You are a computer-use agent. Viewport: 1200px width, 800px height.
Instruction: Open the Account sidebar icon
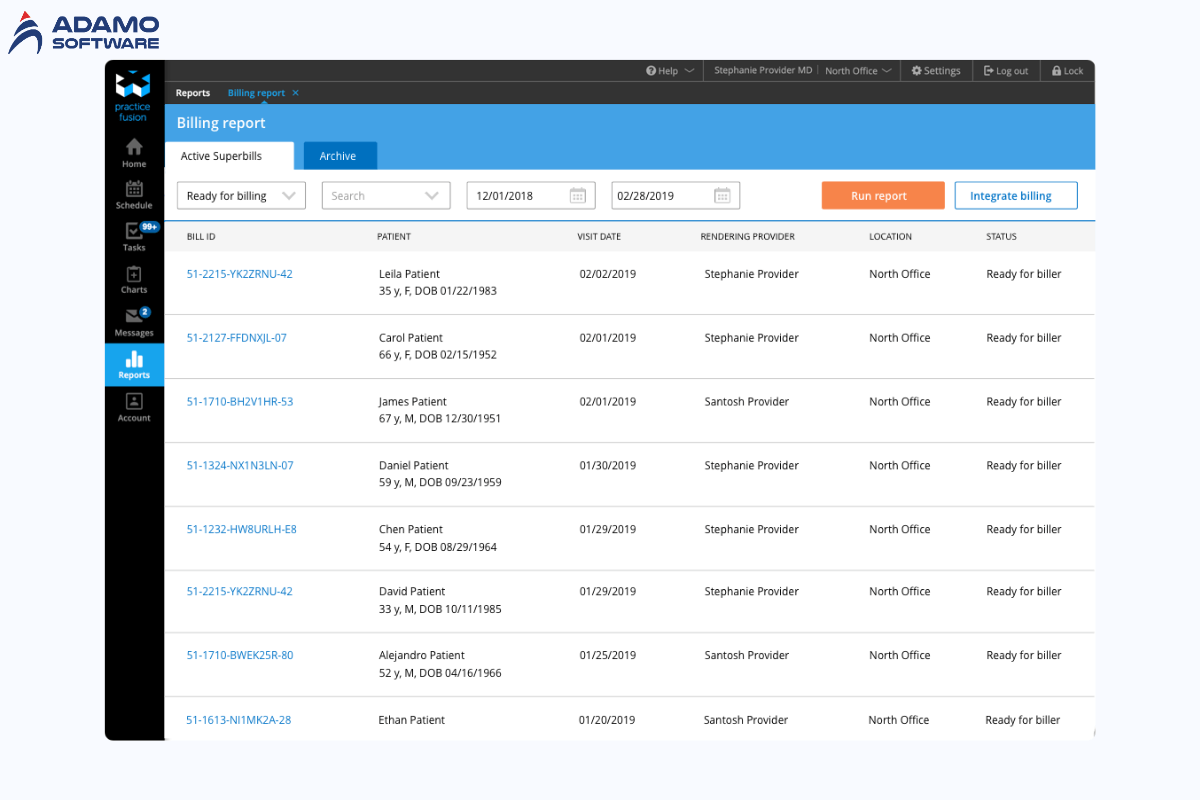click(134, 406)
